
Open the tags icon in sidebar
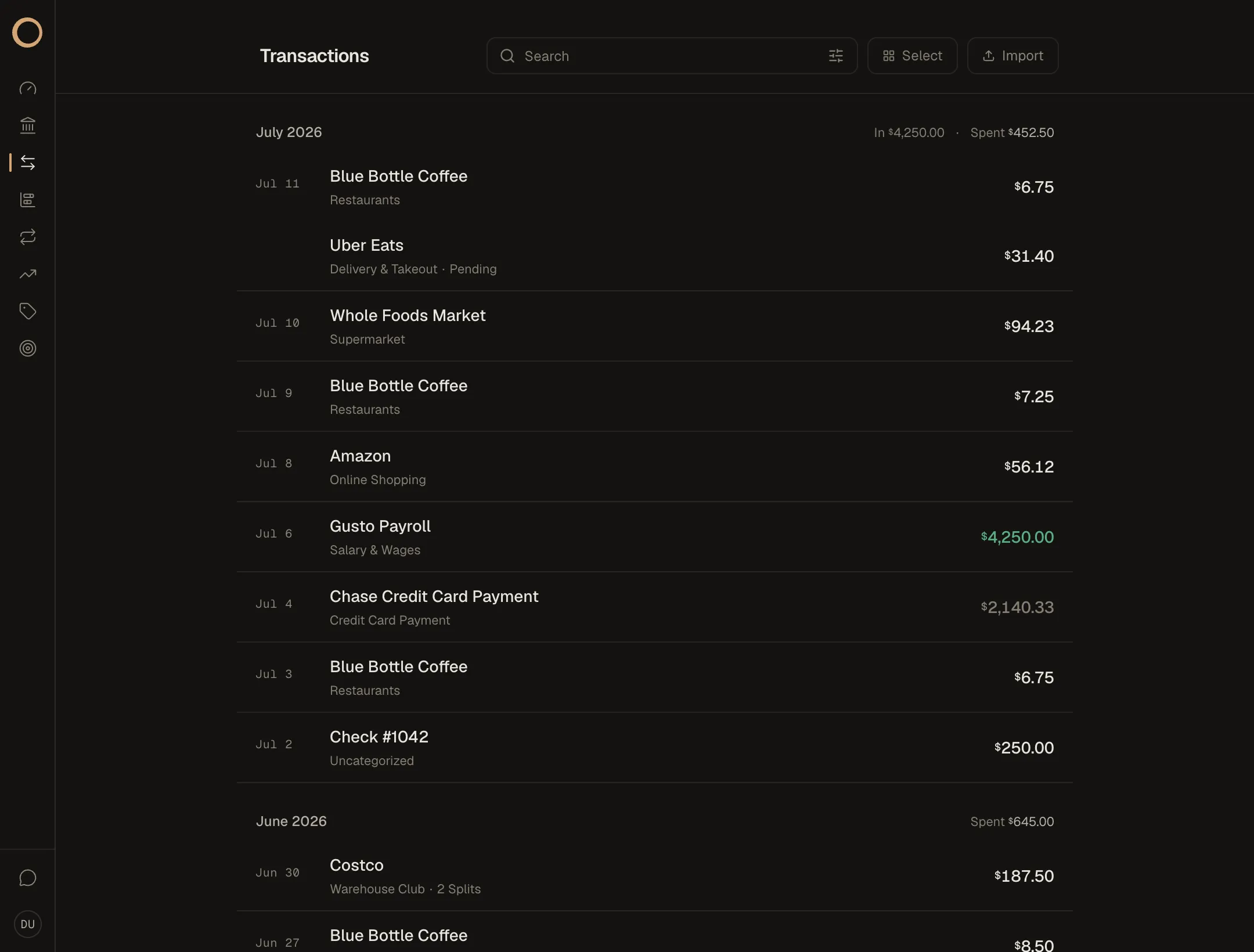[x=27, y=311]
